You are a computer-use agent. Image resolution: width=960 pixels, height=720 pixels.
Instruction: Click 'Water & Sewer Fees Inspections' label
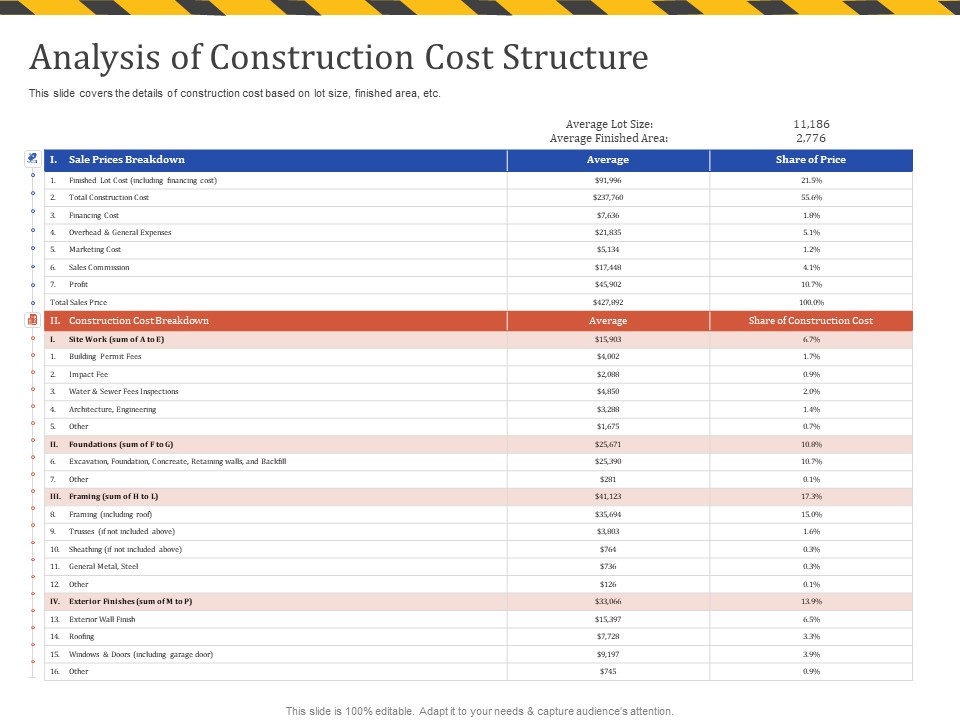(124, 392)
